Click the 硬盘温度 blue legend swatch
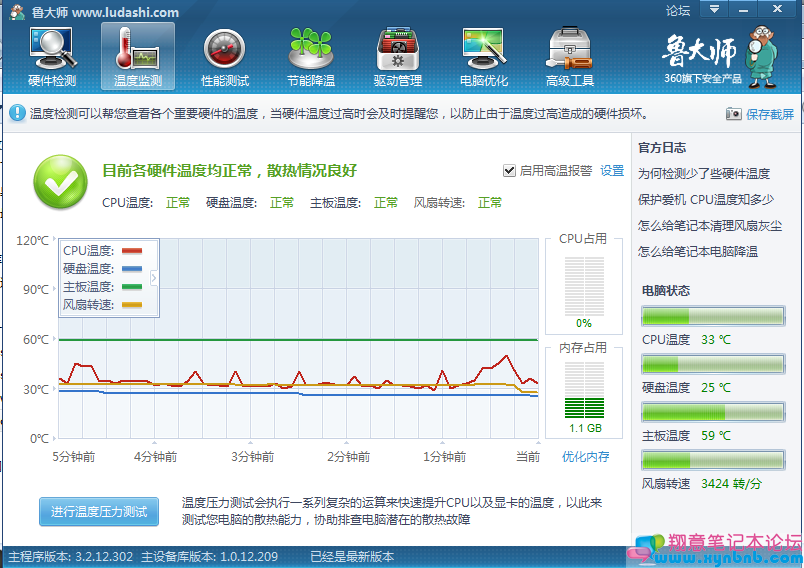Image resolution: width=804 pixels, height=568 pixels. point(132,269)
